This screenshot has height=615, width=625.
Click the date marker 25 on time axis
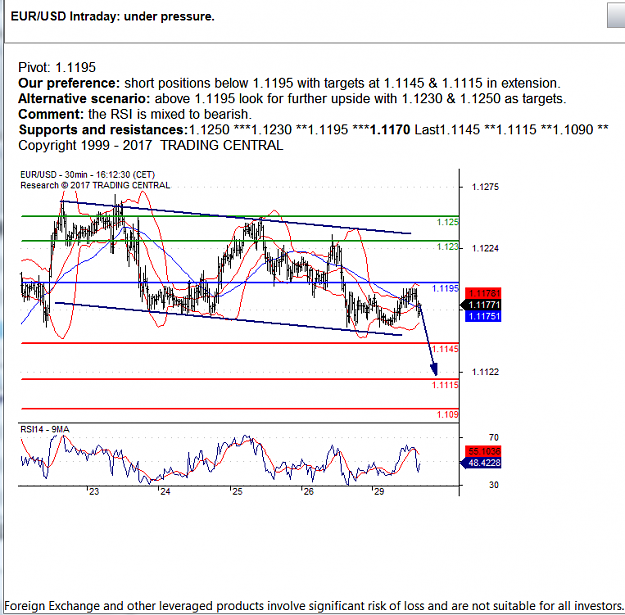coord(237,492)
